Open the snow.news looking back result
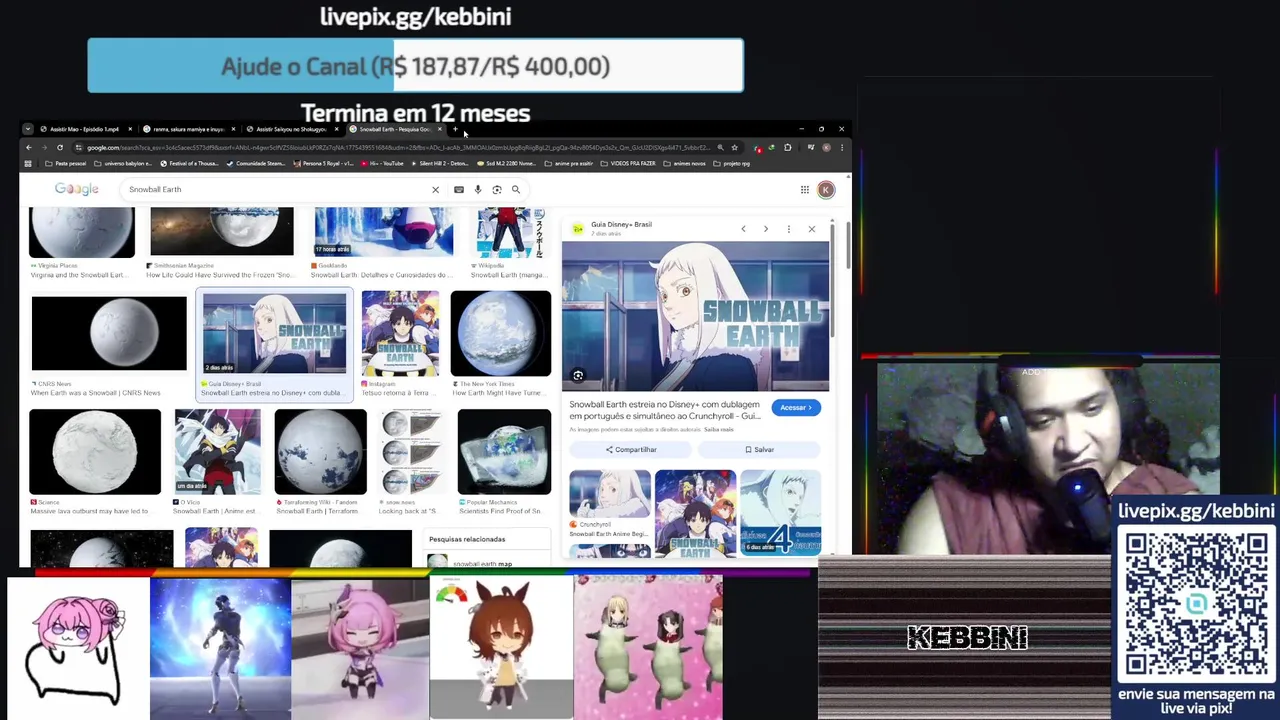 [411, 452]
